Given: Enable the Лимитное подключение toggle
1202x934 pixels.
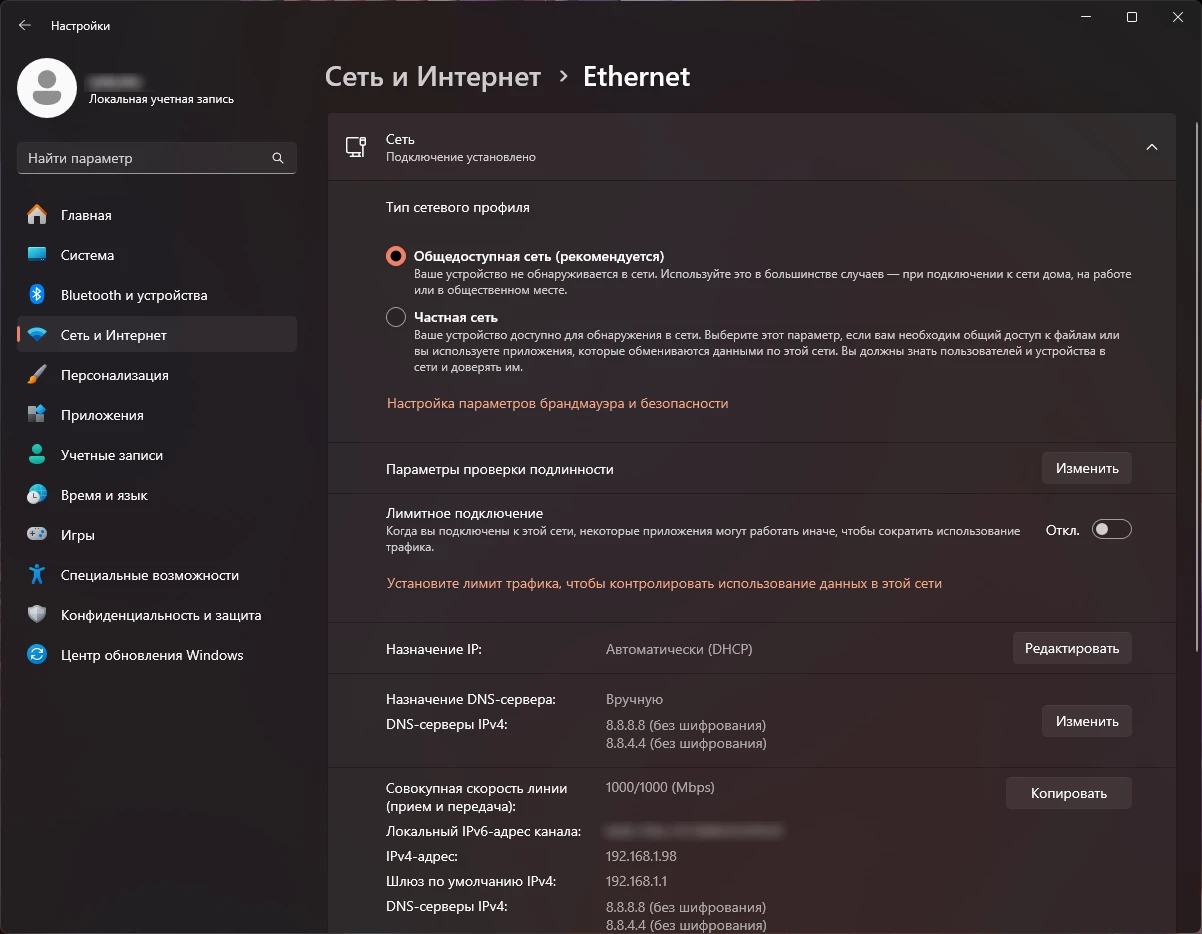Looking at the screenshot, I should tap(1111, 528).
